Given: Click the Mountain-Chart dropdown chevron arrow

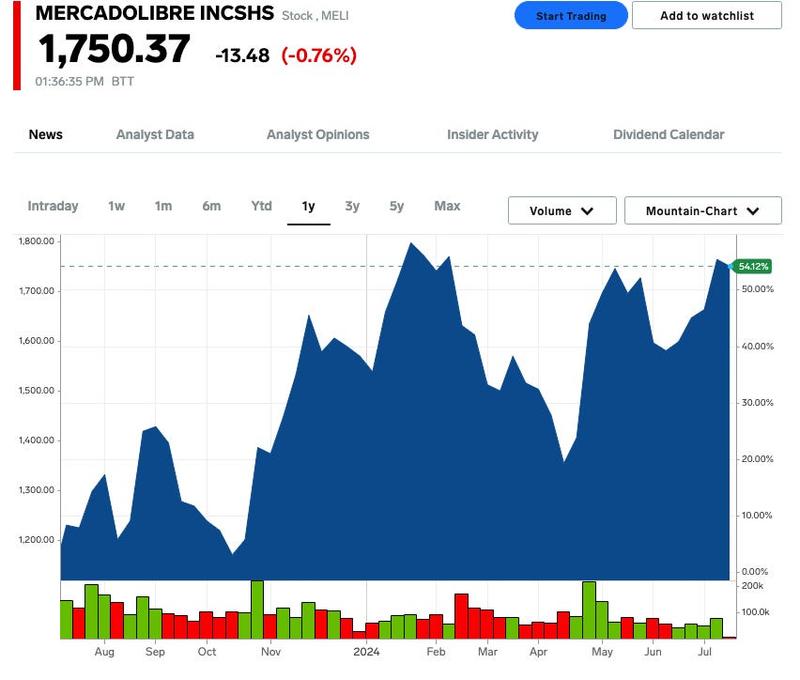Looking at the screenshot, I should tap(753, 211).
